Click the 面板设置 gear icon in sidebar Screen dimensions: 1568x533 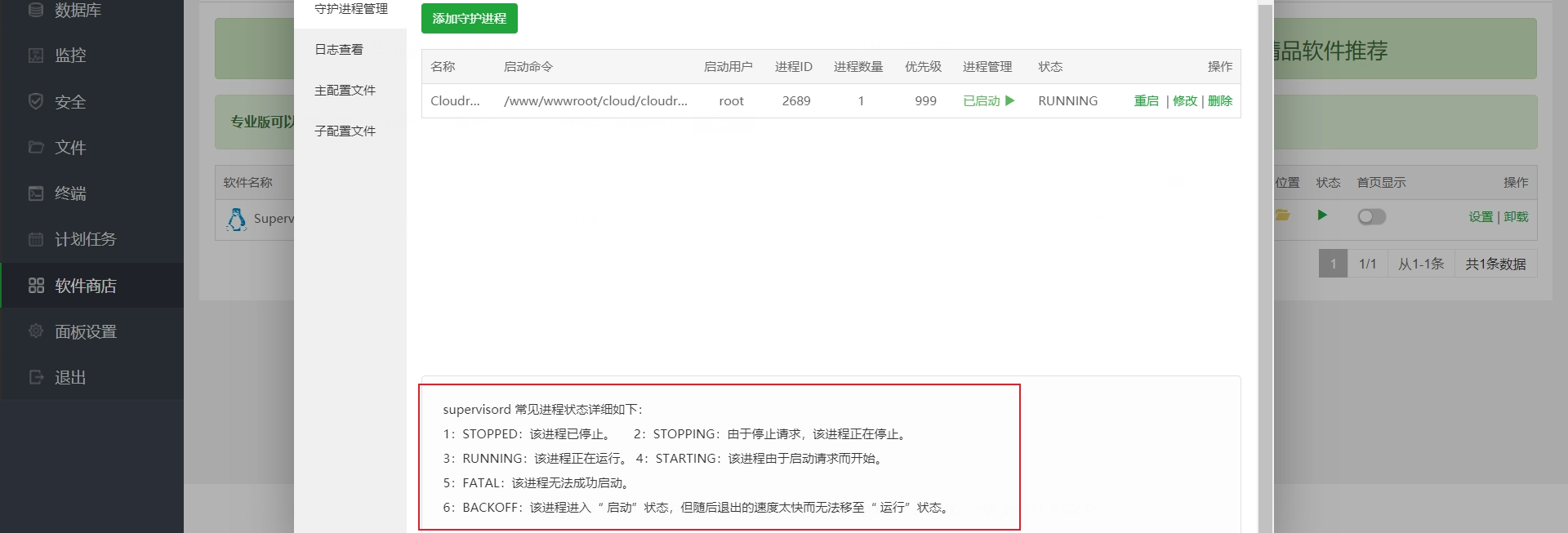[x=36, y=331]
